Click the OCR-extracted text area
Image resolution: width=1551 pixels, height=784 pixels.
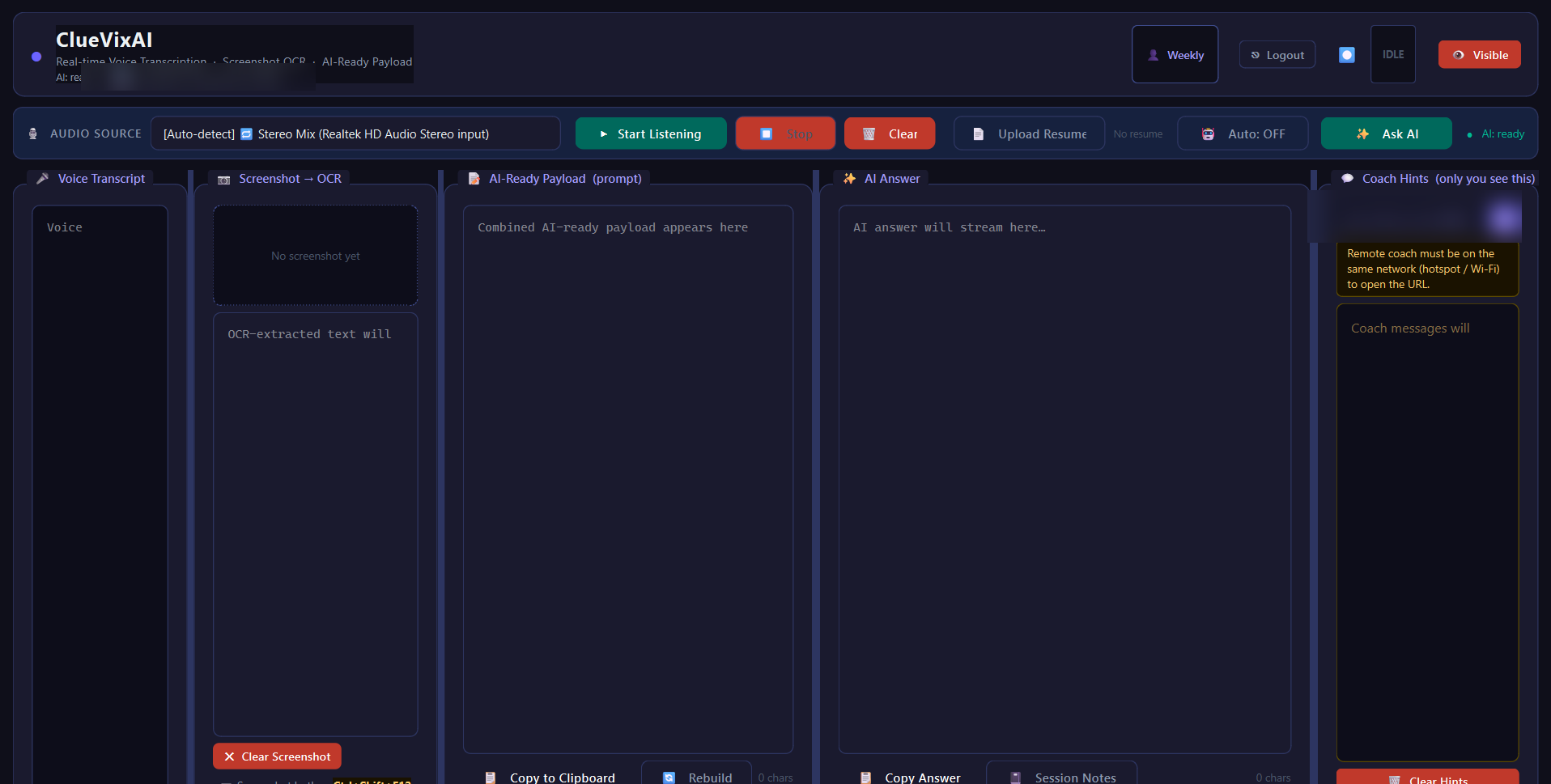316,524
